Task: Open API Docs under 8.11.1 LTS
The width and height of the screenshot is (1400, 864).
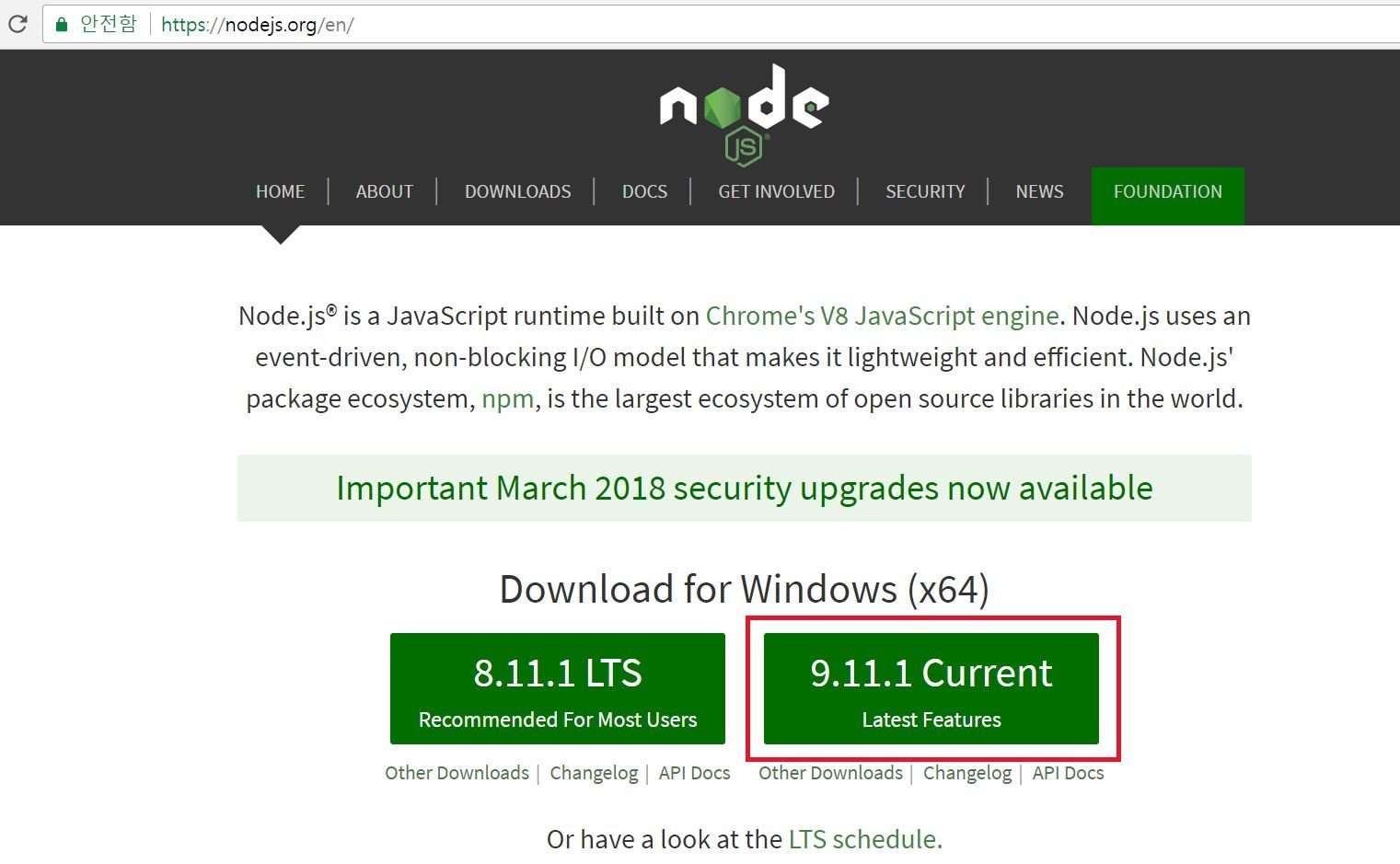Action: (694, 773)
